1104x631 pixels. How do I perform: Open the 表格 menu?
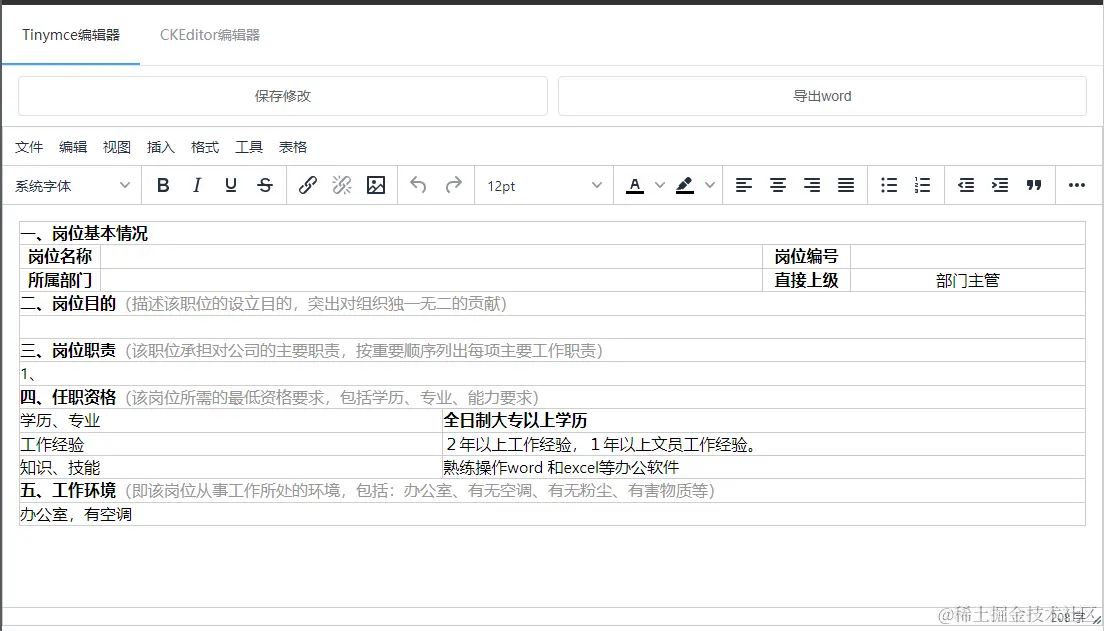pos(293,147)
